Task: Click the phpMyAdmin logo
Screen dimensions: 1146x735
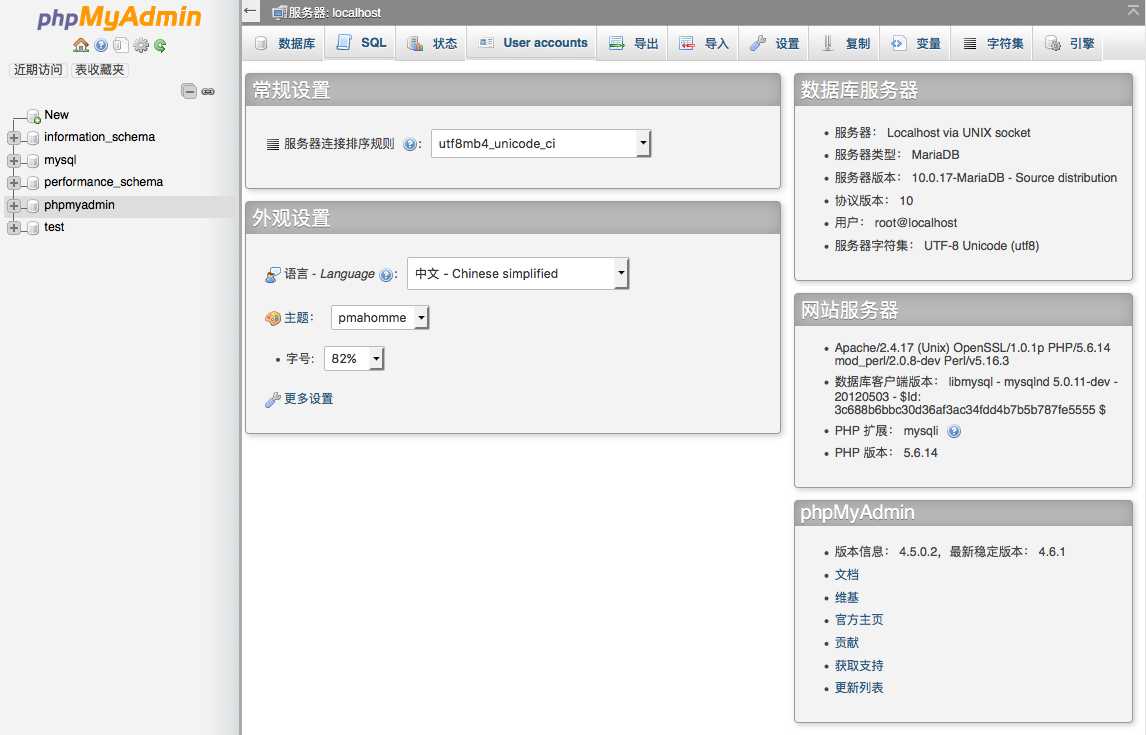Action: (119, 18)
